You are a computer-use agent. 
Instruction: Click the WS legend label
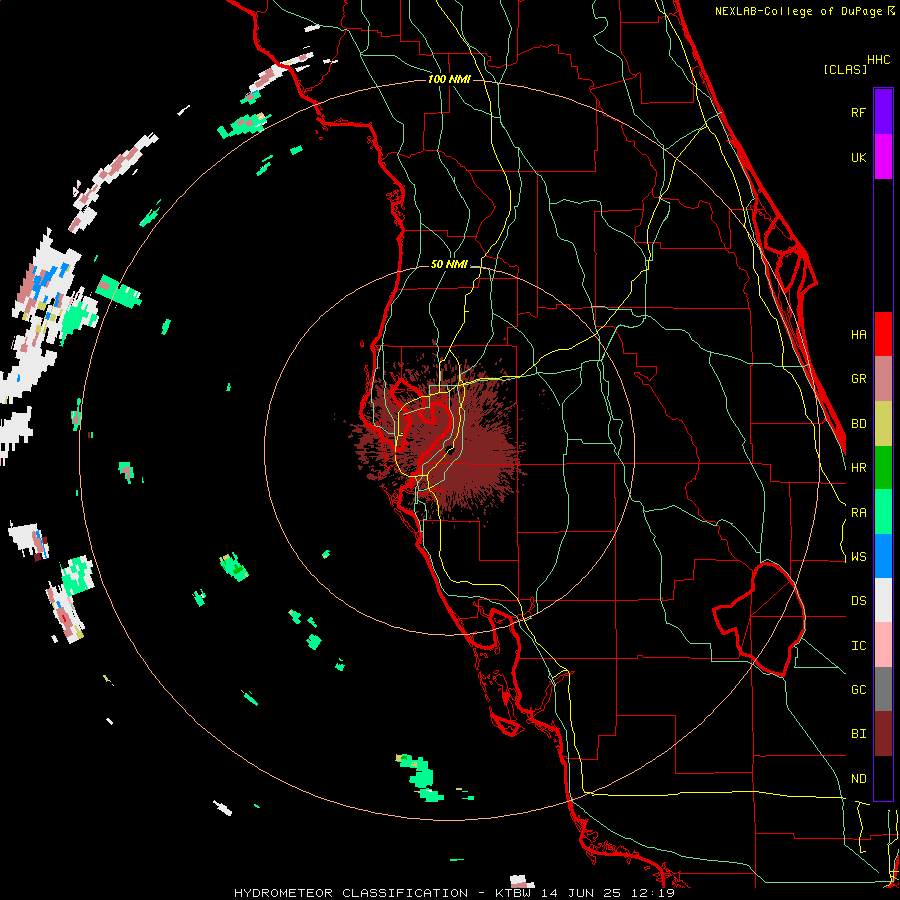click(858, 557)
